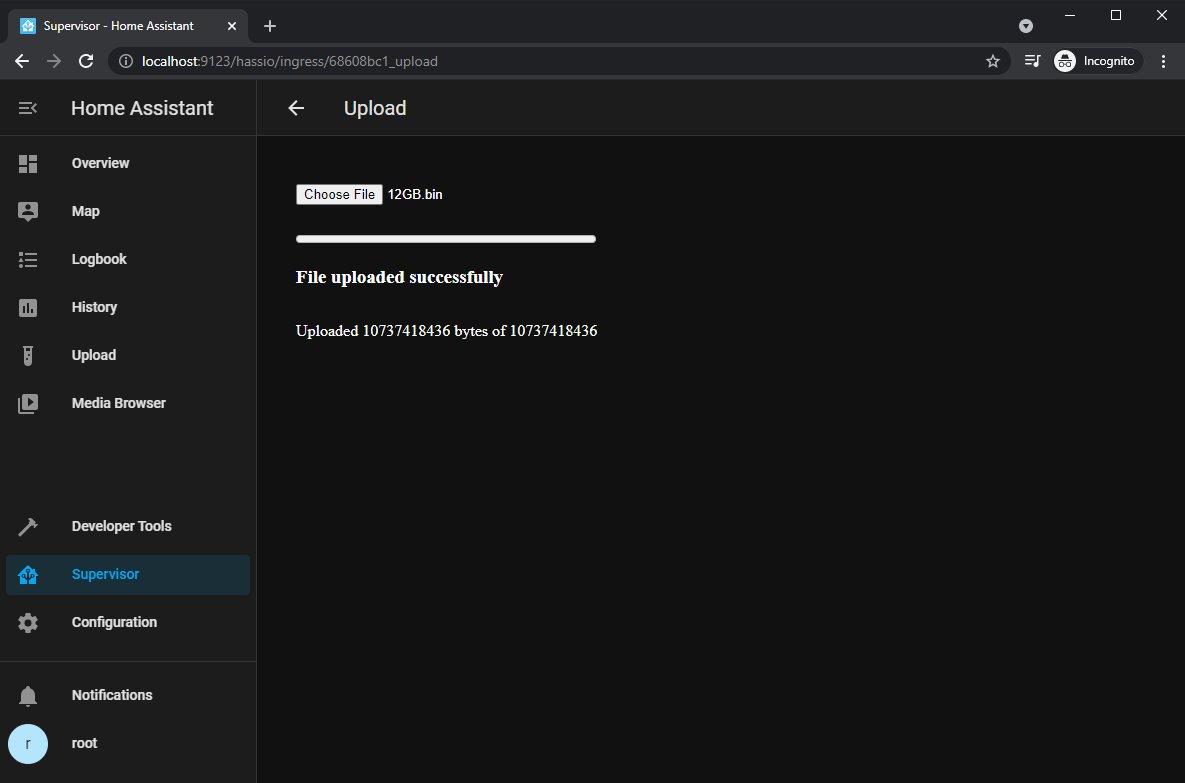Viewport: 1185px width, 783px height.
Task: Click the site information icon in address bar
Action: click(126, 61)
